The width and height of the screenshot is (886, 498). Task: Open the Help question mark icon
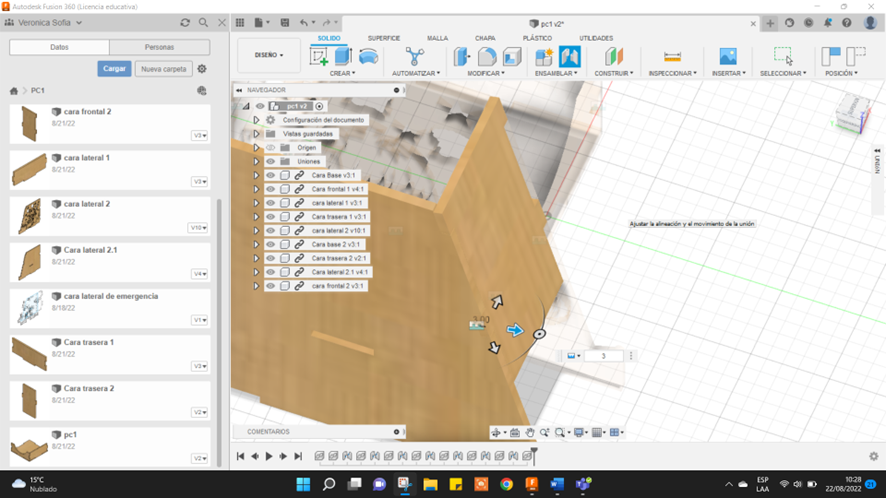(x=846, y=23)
